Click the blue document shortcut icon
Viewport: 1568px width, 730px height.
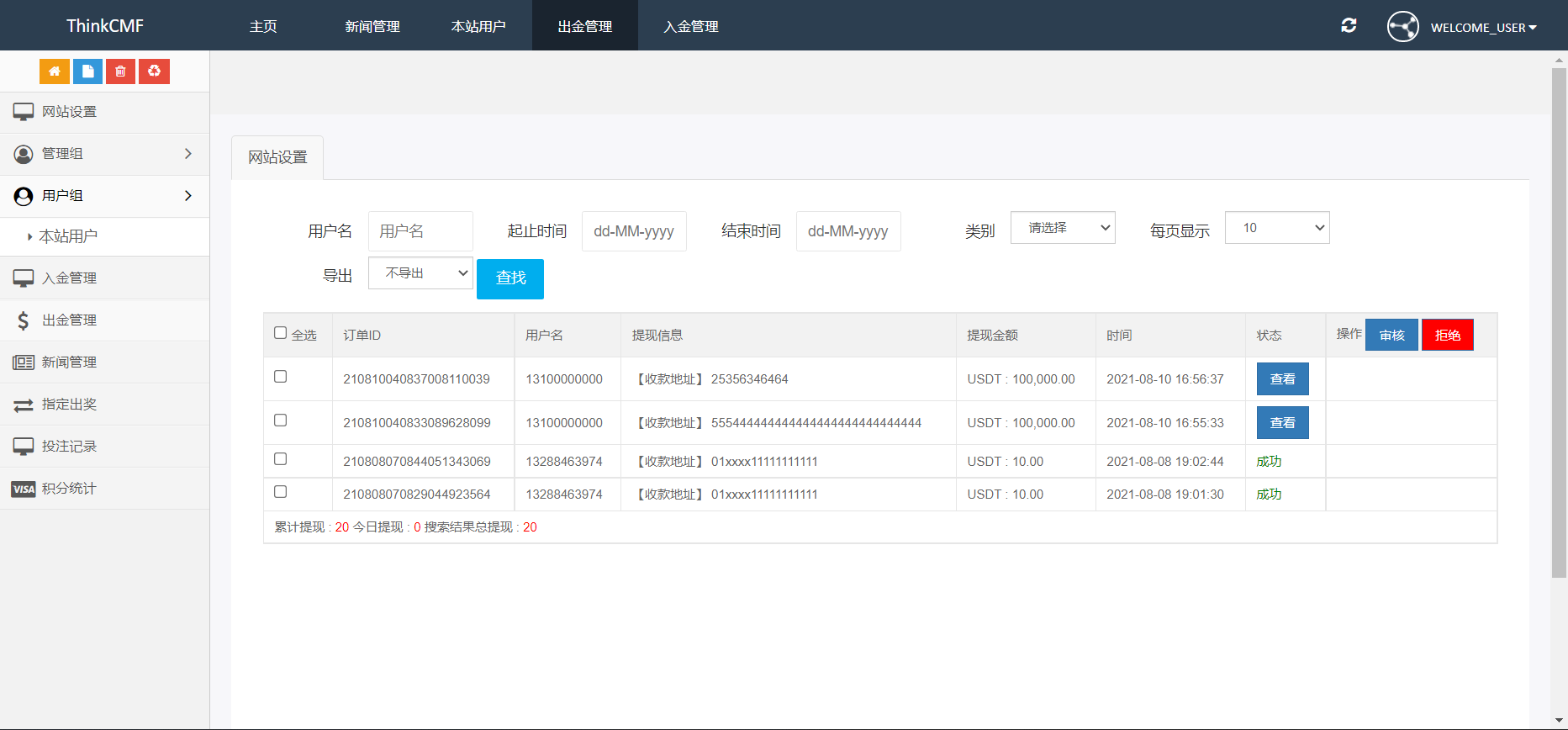click(87, 71)
